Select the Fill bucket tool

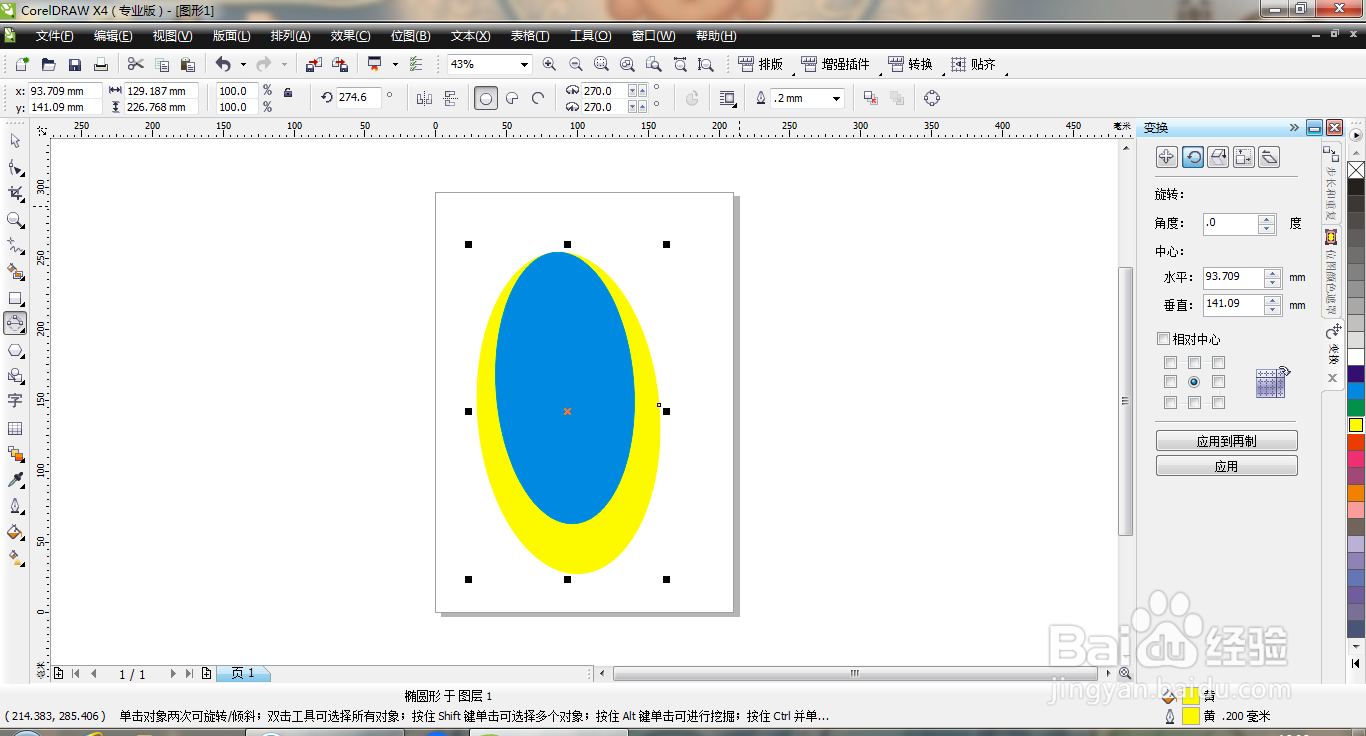(15, 532)
